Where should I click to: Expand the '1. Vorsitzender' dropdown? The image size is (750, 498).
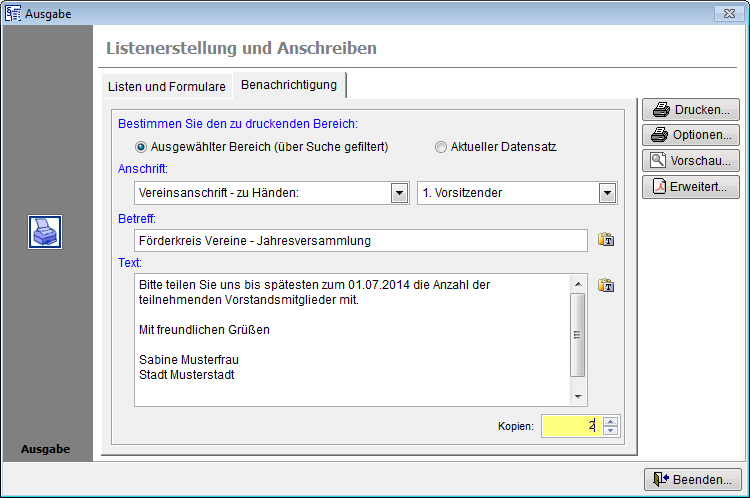tap(607, 193)
